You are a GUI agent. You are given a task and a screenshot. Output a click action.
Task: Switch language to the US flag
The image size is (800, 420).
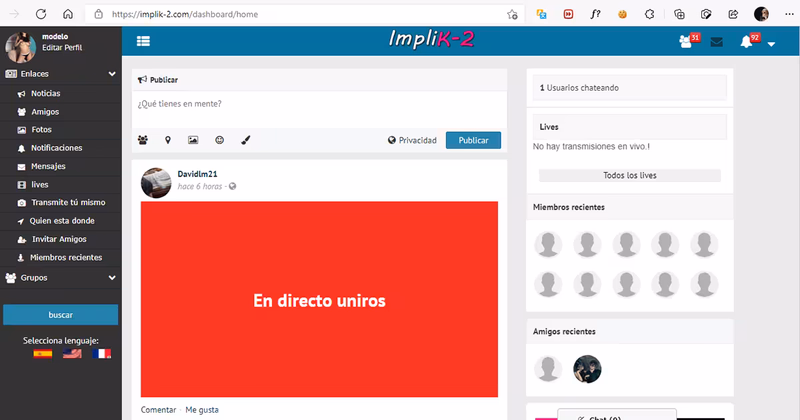click(x=72, y=353)
